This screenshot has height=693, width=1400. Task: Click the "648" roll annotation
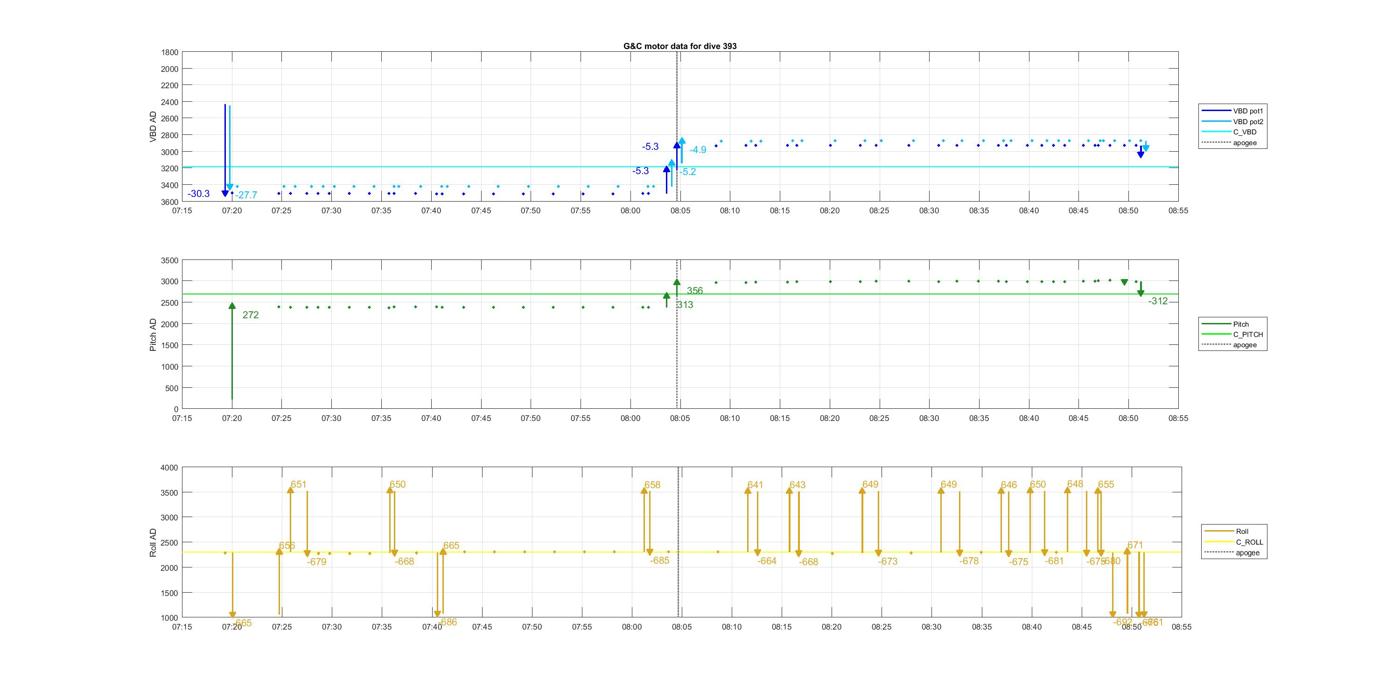[1075, 484]
